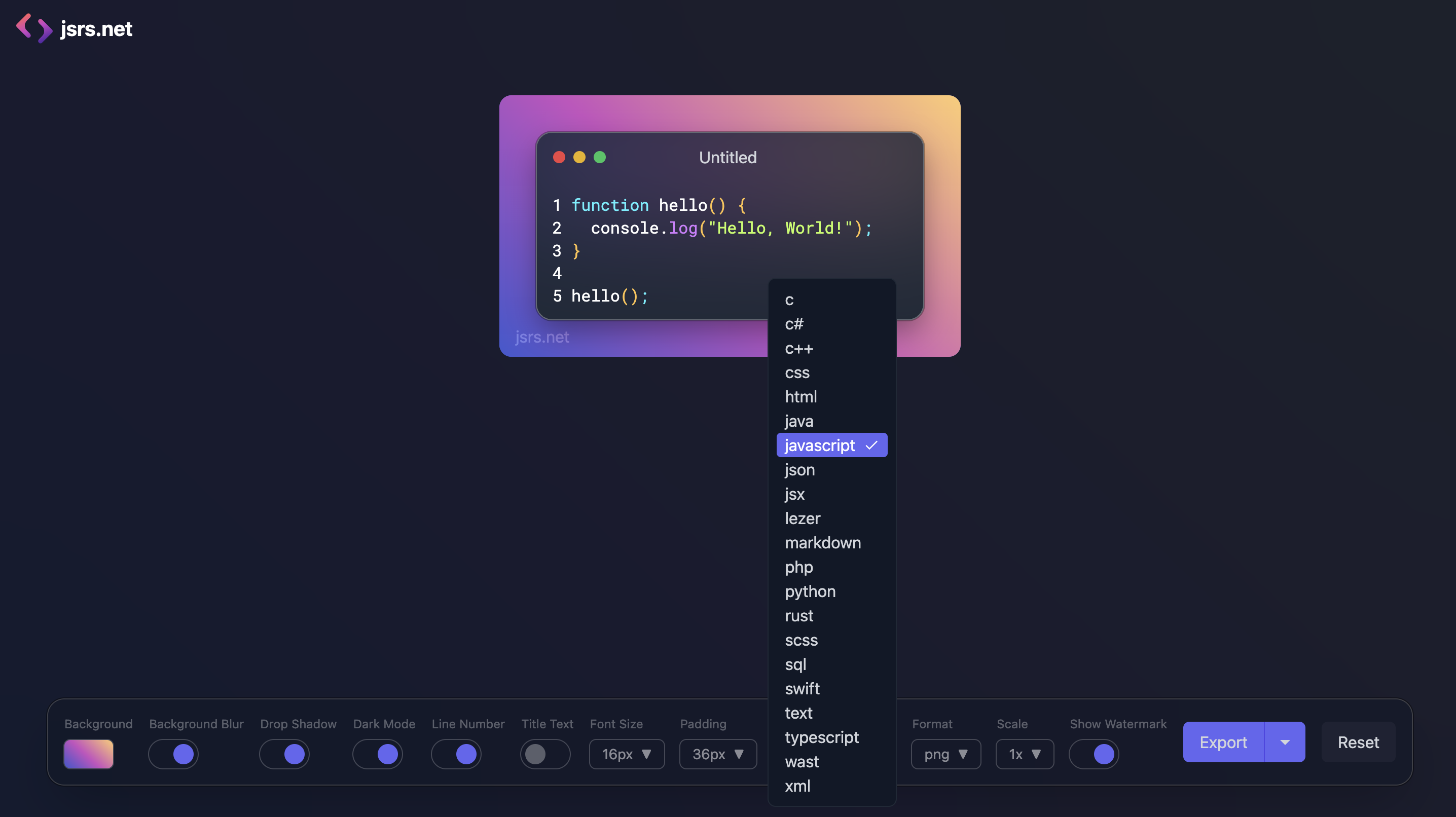Click the red window dot
The image size is (1456, 817).
[x=559, y=157]
